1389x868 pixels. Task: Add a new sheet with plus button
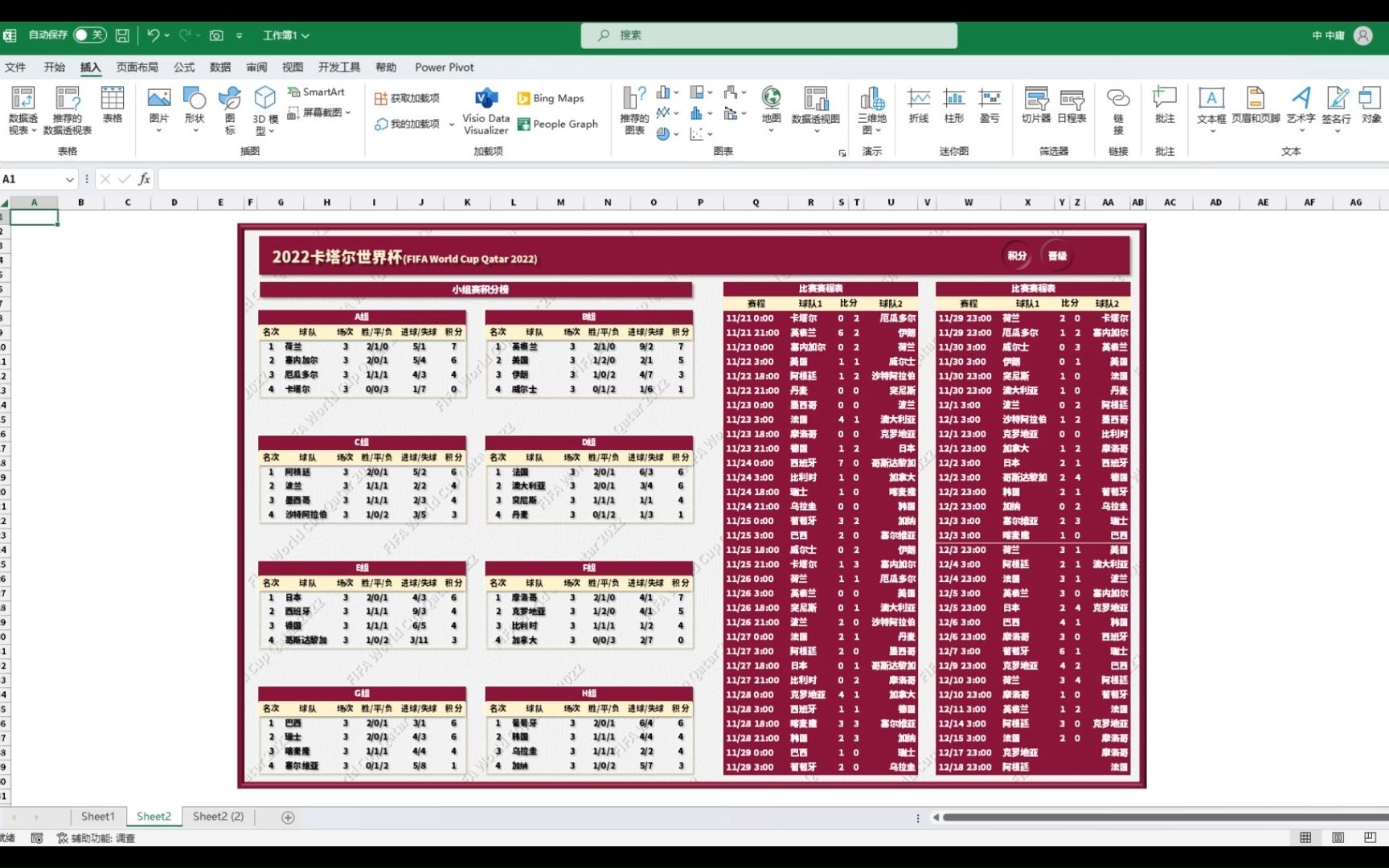[288, 817]
